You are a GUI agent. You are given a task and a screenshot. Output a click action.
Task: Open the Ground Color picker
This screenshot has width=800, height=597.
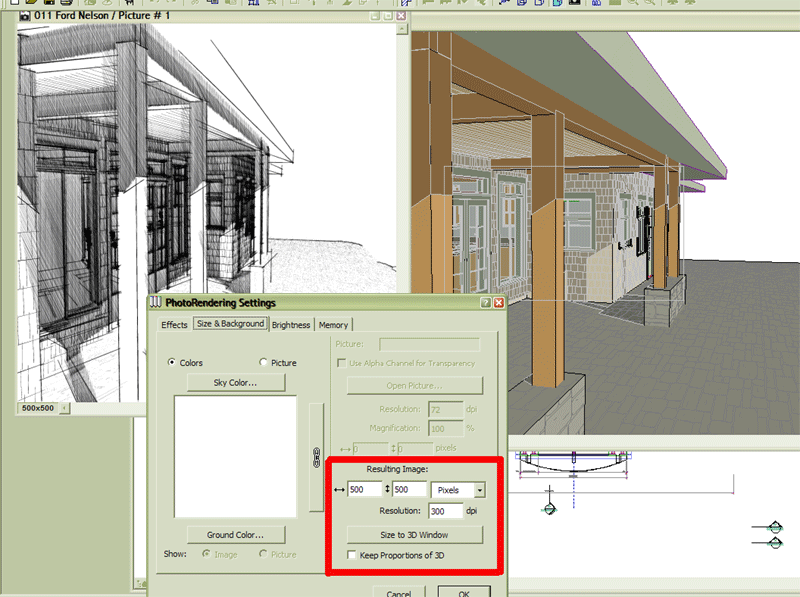[236, 533]
